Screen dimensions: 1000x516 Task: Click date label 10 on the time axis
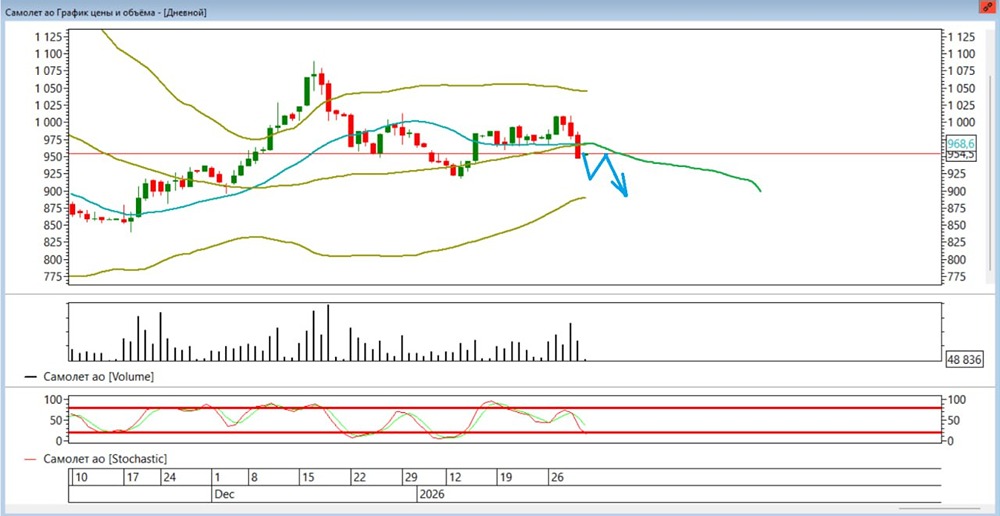coord(81,478)
